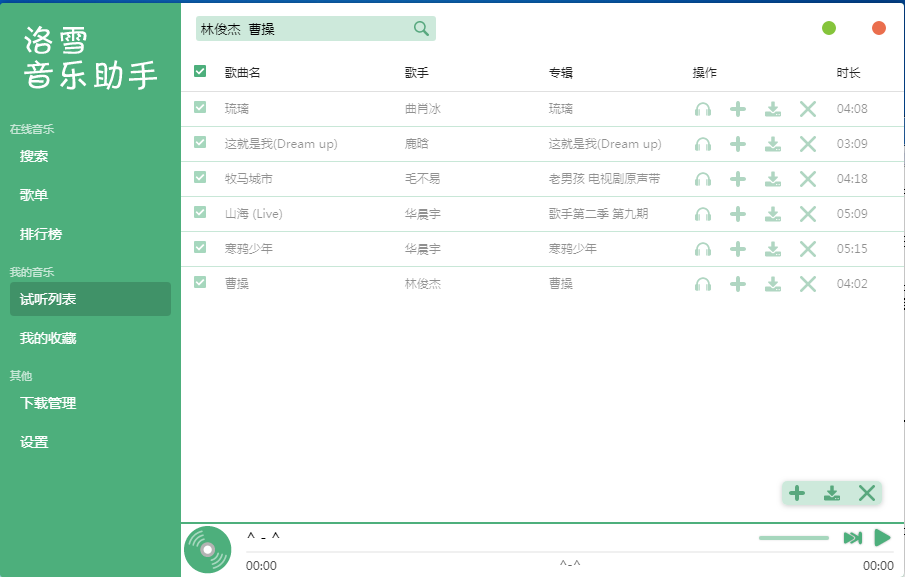Close the app with red circle button
The image size is (905, 577).
(x=878, y=28)
